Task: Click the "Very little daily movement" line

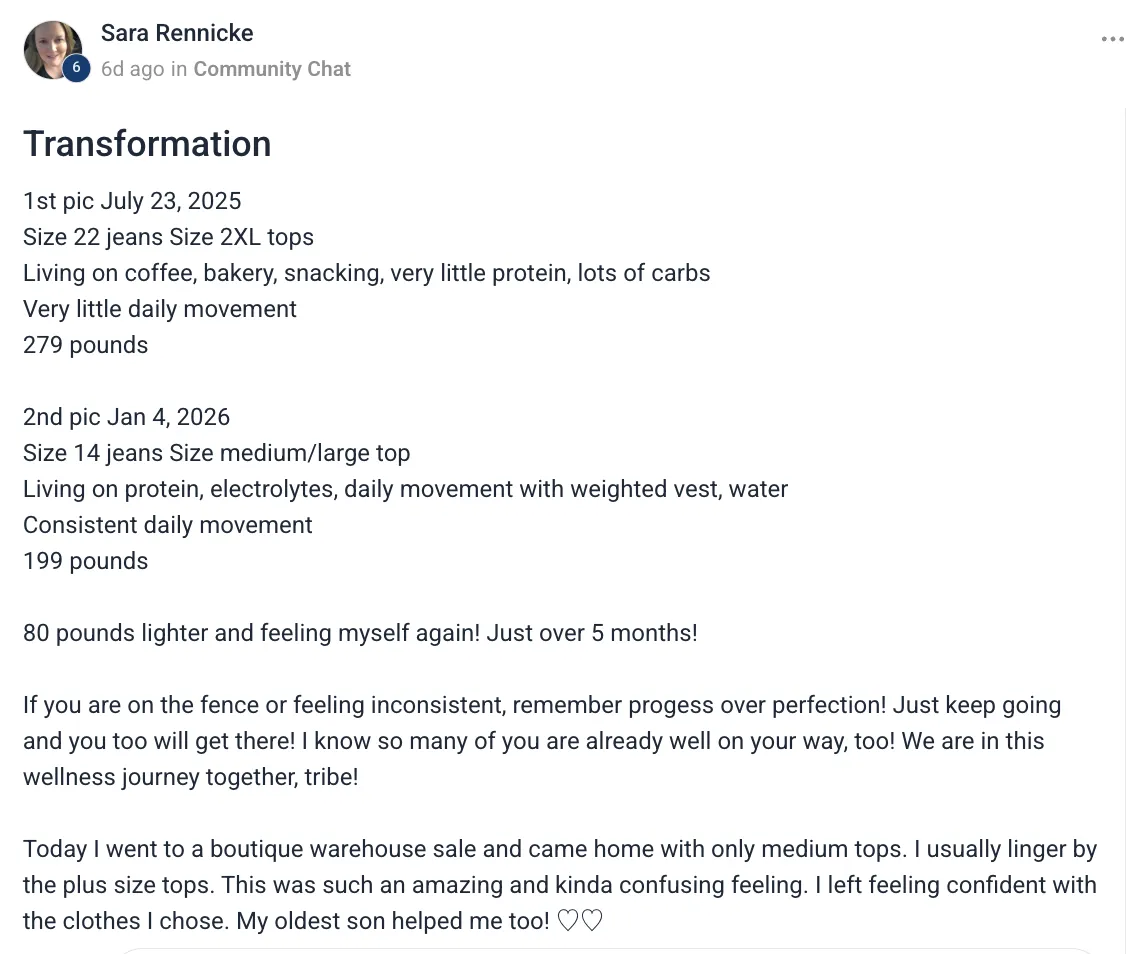Action: [x=160, y=309]
